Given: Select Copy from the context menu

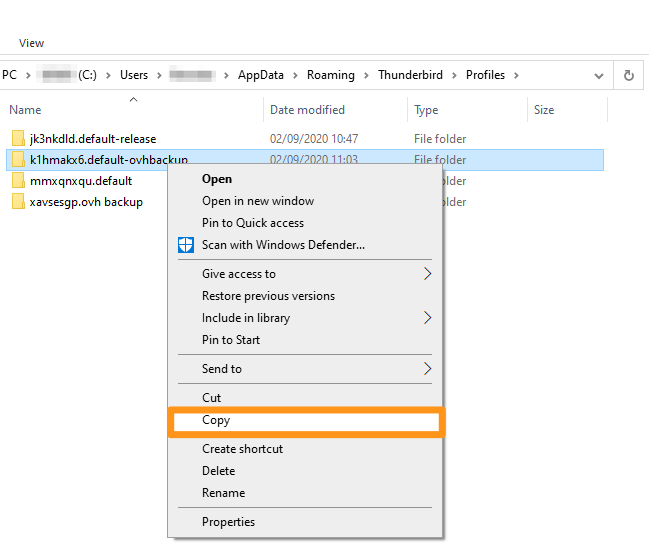Looking at the screenshot, I should (x=216, y=421).
